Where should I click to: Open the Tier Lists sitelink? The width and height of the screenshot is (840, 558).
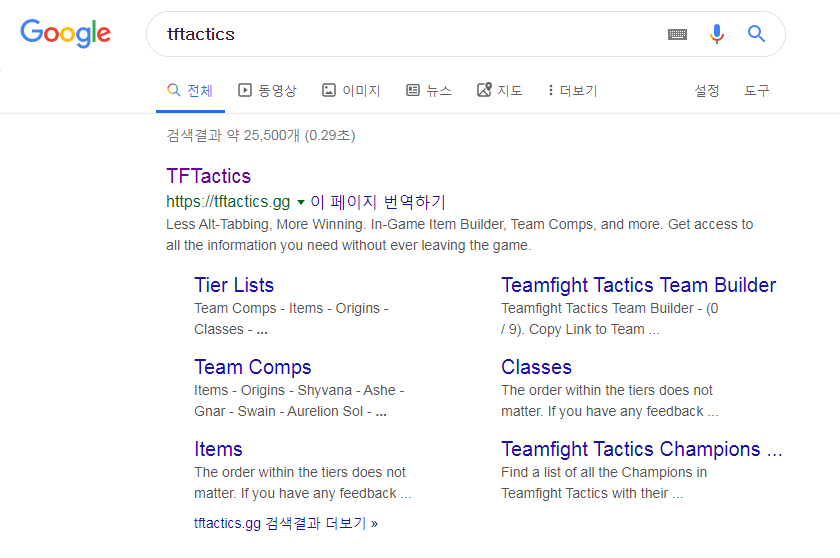[234, 285]
